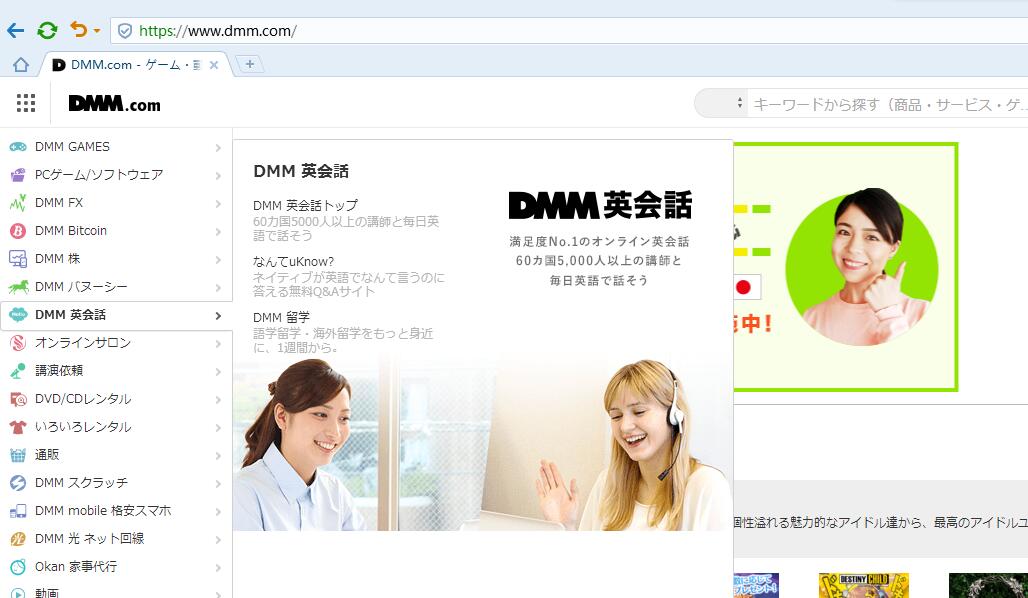Expand the DVD/CDレンタル chevron

pos(218,400)
